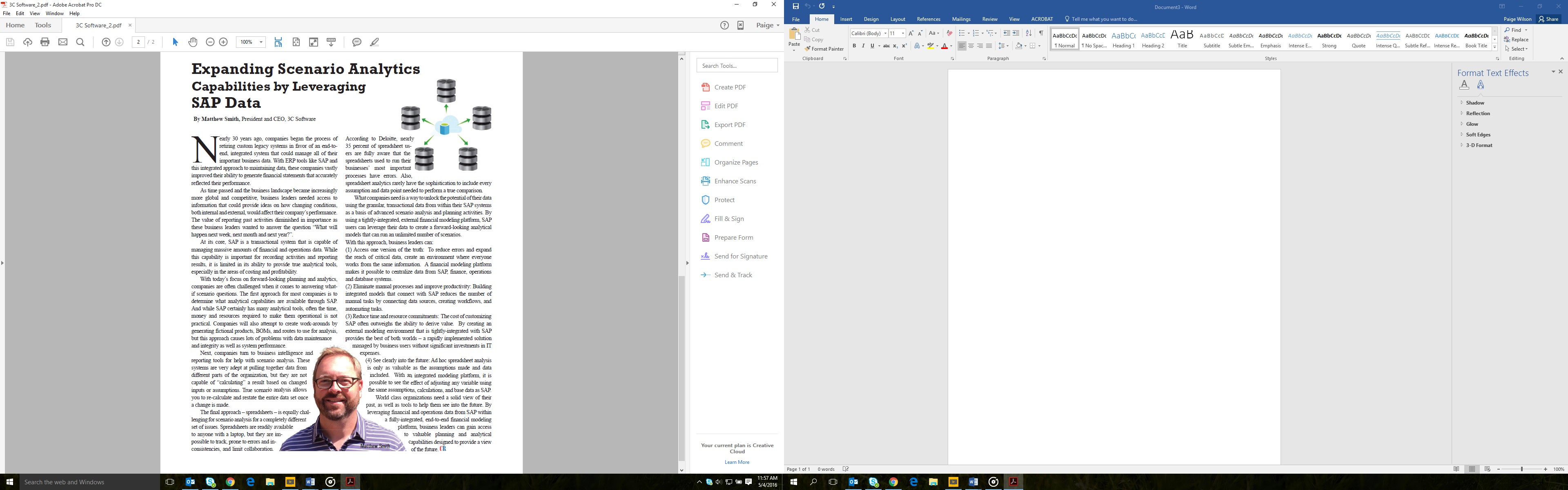Click Word zoom slider handle in status bar
This screenshot has height=490, width=1568.
coord(1521,469)
